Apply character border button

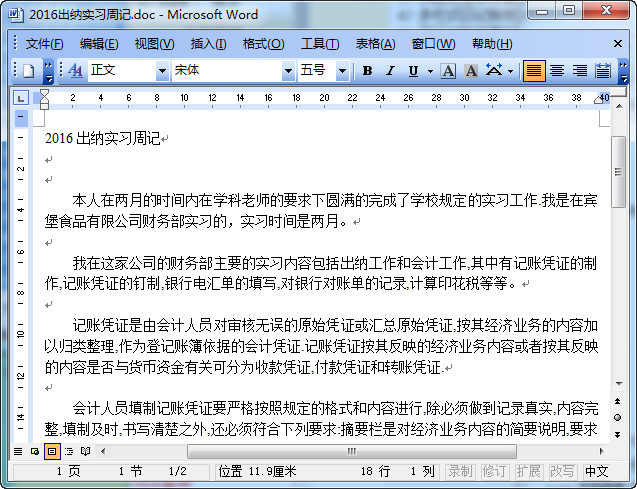(448, 71)
